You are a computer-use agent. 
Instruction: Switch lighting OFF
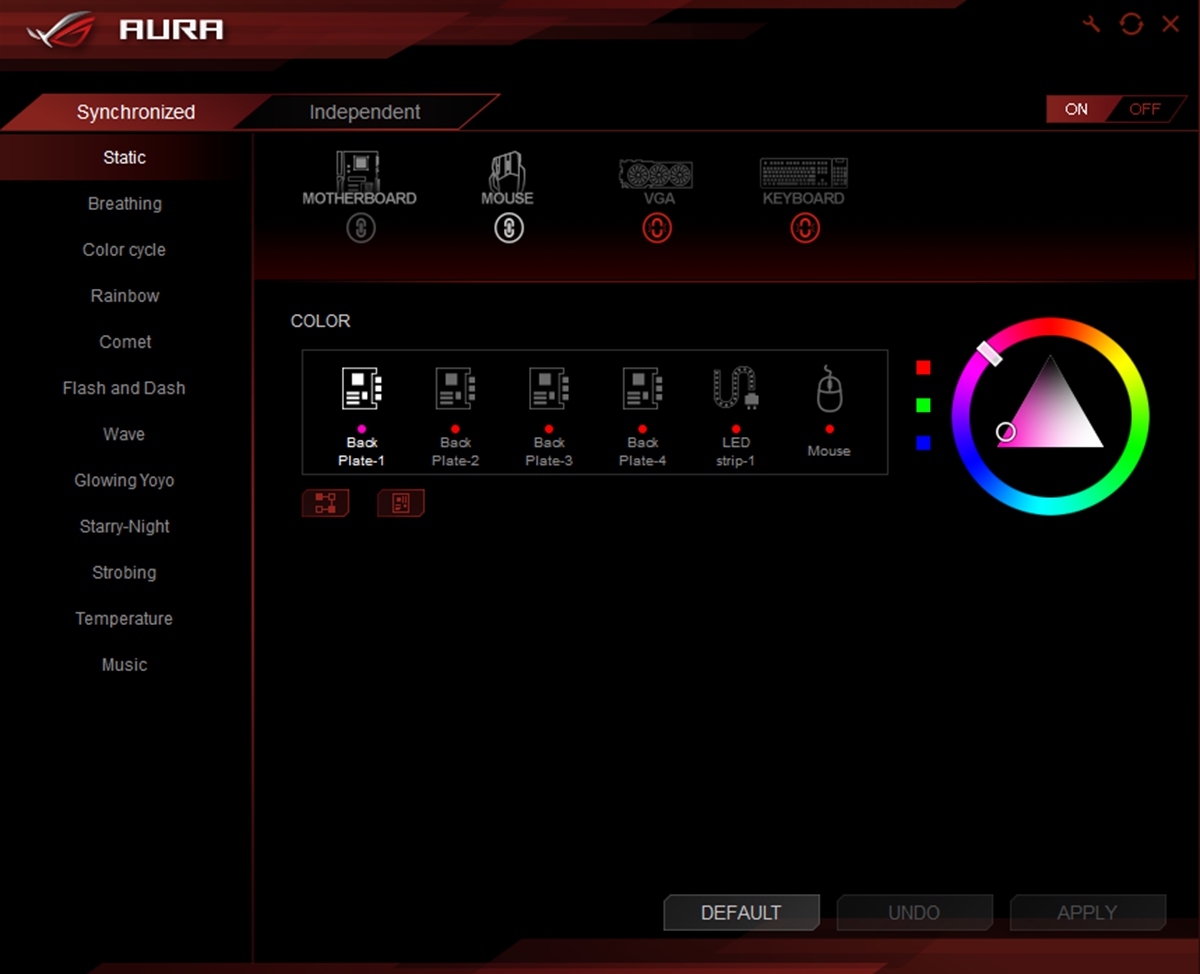[1145, 109]
